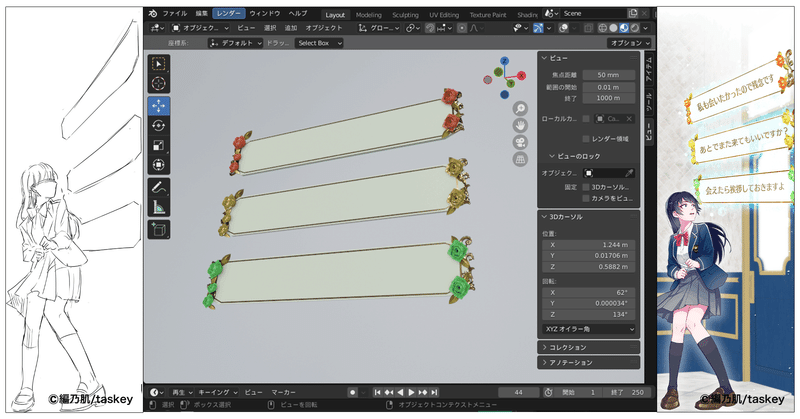Jump to timeline end frame
Viewport: 800px width, 419px height.
(434, 392)
